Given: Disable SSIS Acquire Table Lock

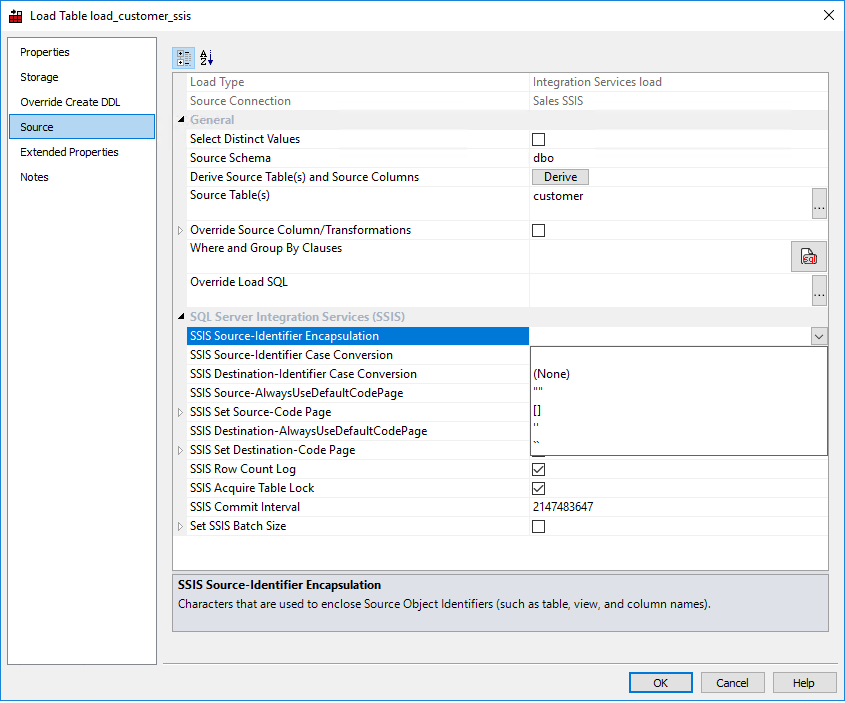Looking at the screenshot, I should pos(538,488).
